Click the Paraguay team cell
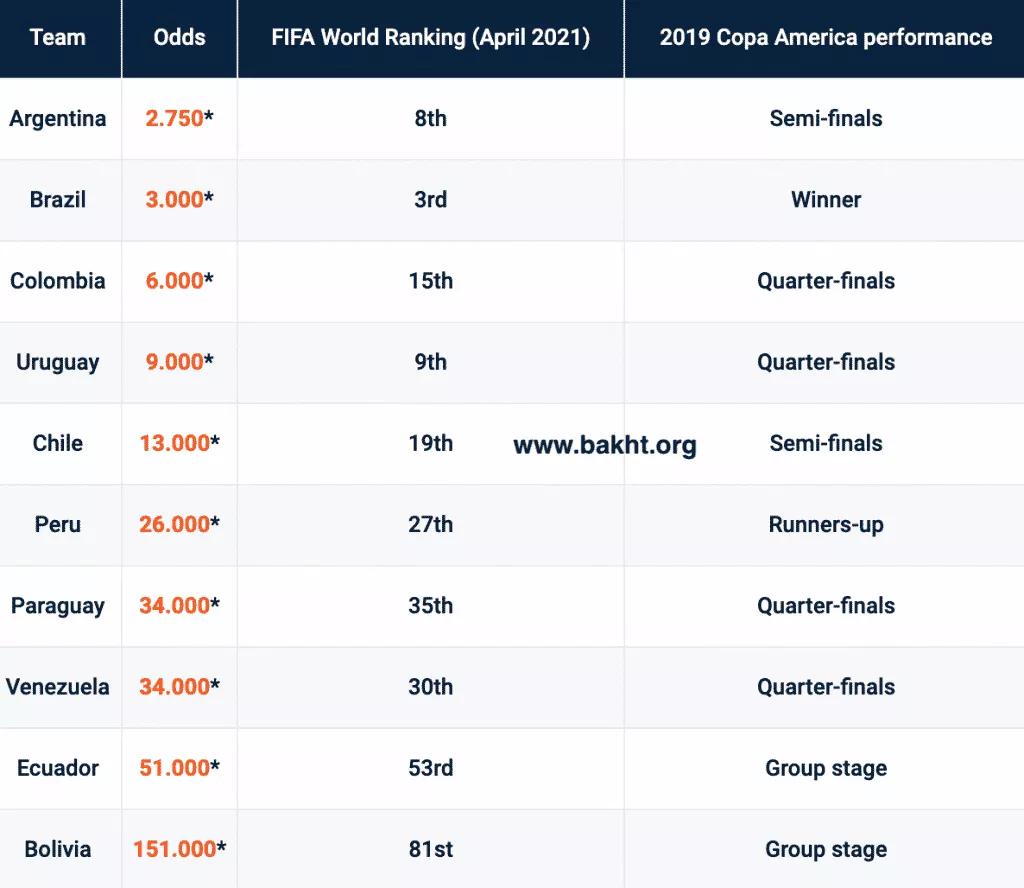 tap(58, 606)
